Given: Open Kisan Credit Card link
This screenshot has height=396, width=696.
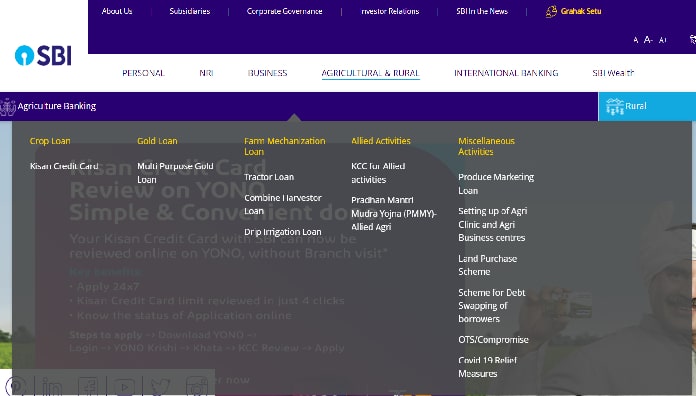Looking at the screenshot, I should click(x=64, y=166).
